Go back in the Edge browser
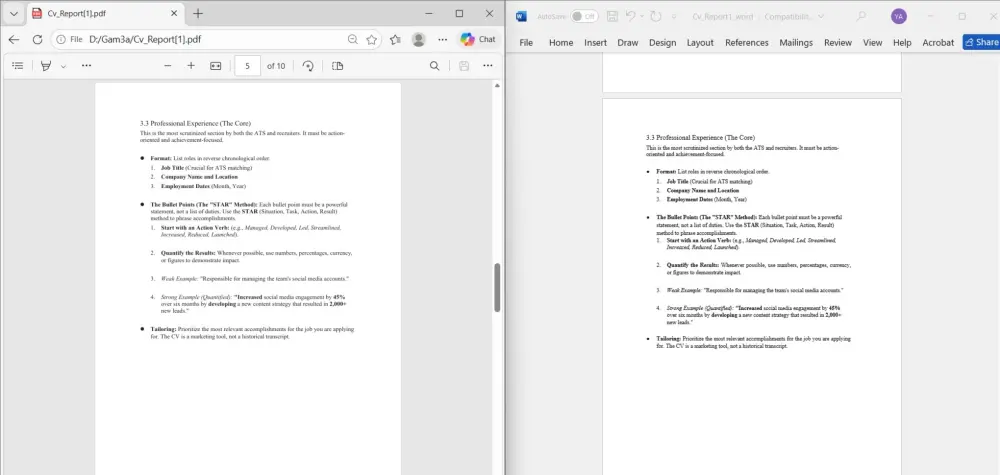This screenshot has width=1000, height=475. point(13,40)
